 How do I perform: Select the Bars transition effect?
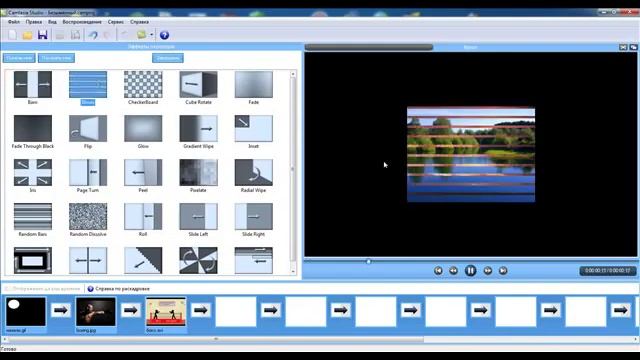coord(33,84)
